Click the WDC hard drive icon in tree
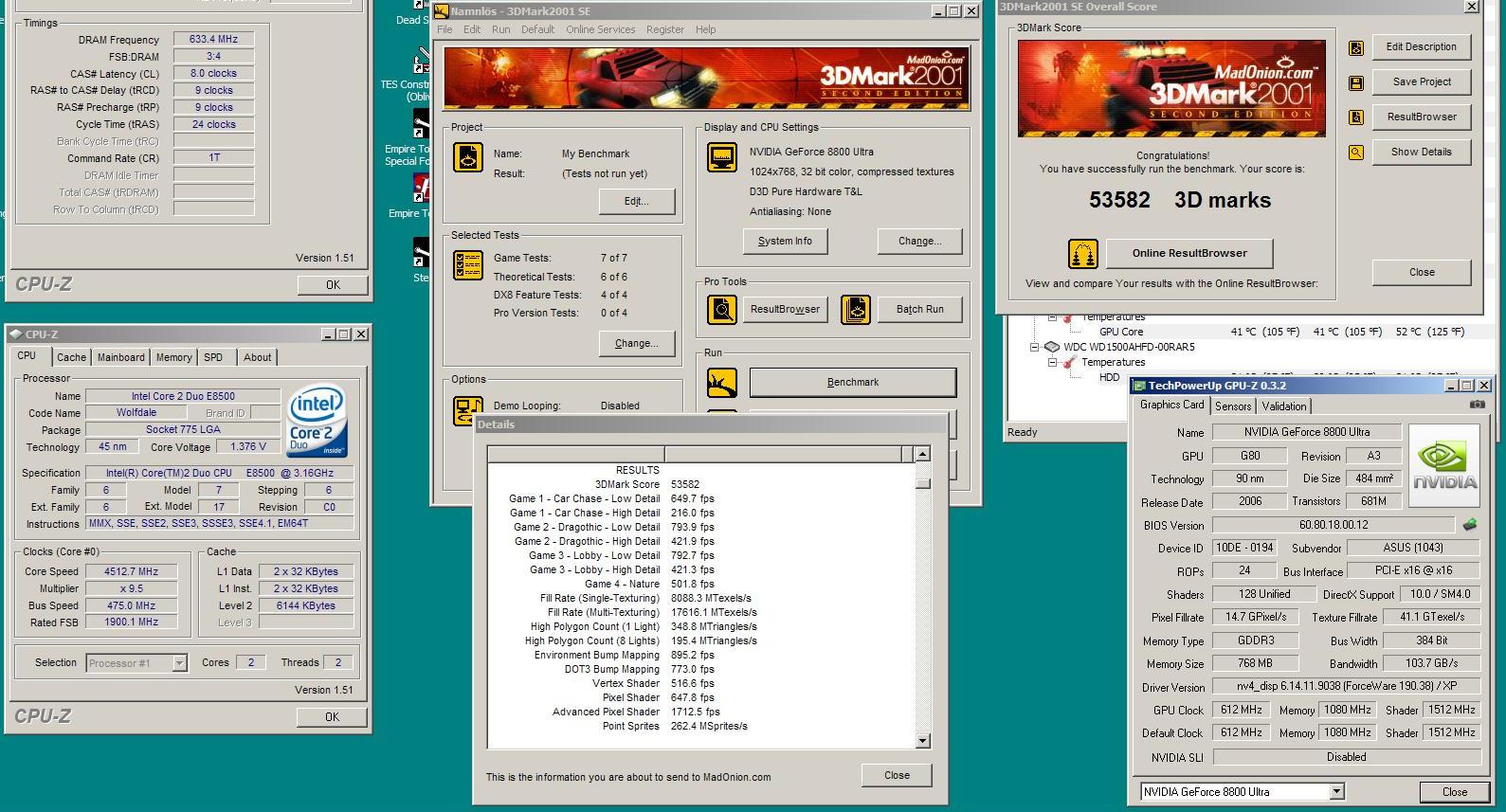This screenshot has width=1506, height=812. (x=1052, y=347)
